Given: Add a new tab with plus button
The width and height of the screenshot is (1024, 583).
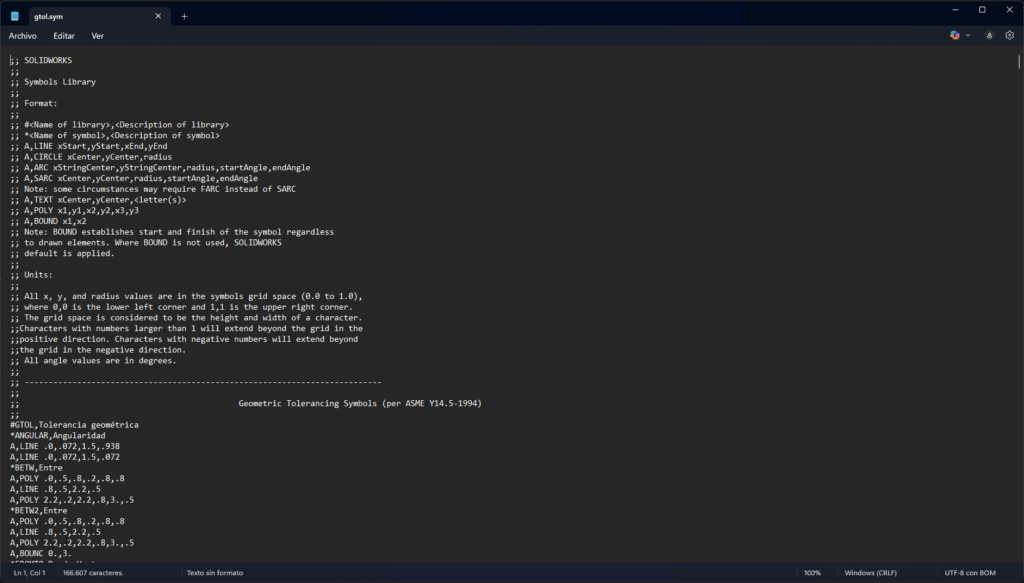Looking at the screenshot, I should [184, 16].
